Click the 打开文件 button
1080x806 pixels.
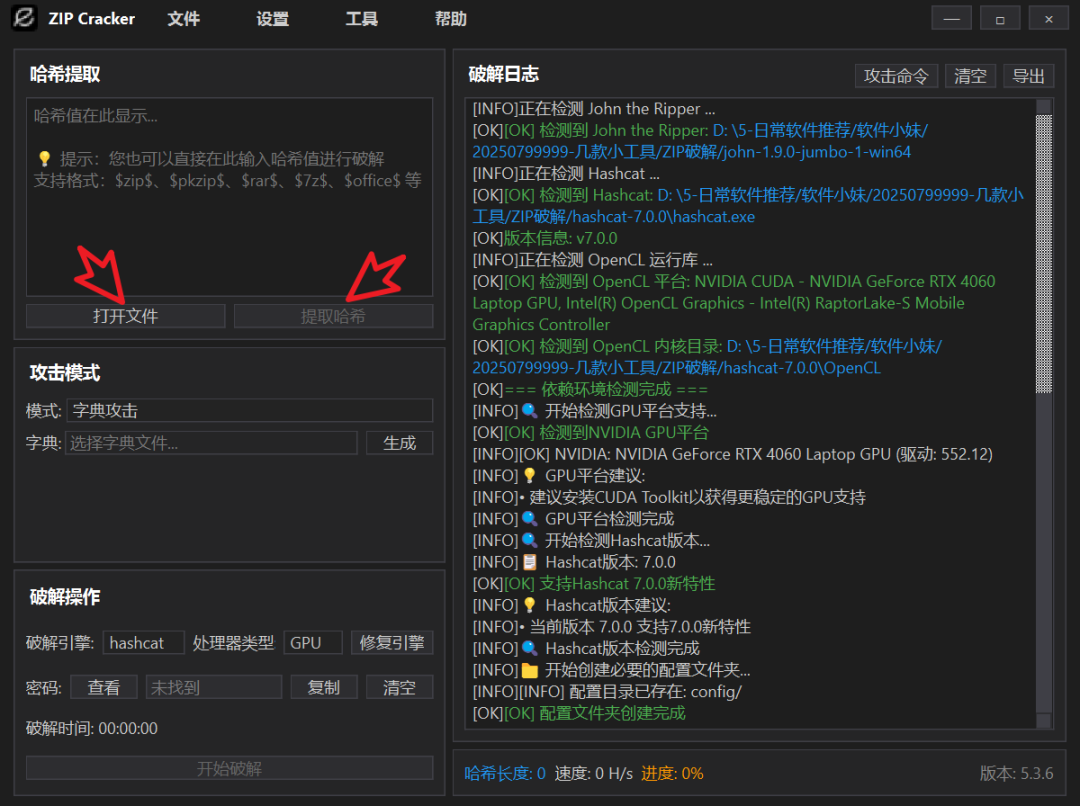124,316
